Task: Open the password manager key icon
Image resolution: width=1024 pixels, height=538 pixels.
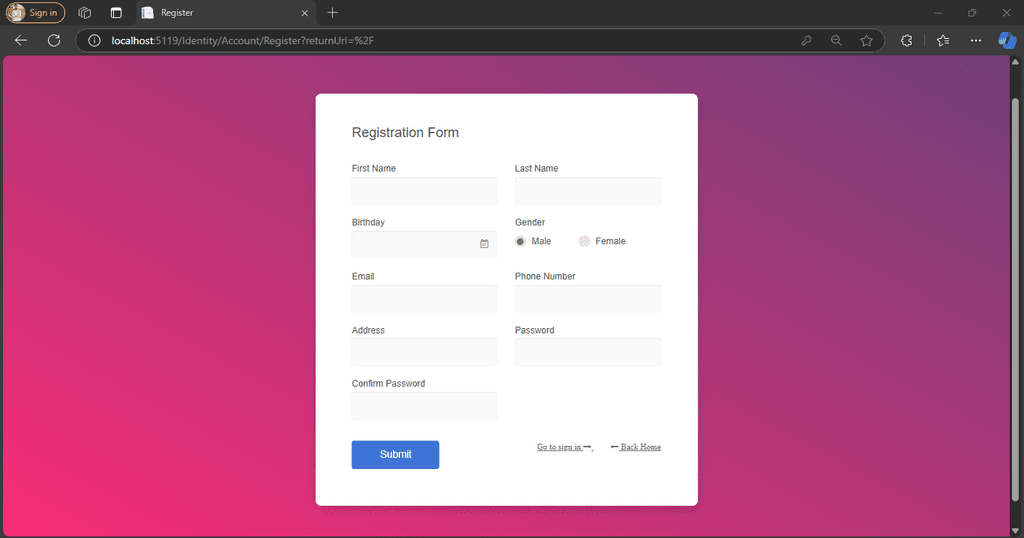Action: pyautogui.click(x=807, y=40)
